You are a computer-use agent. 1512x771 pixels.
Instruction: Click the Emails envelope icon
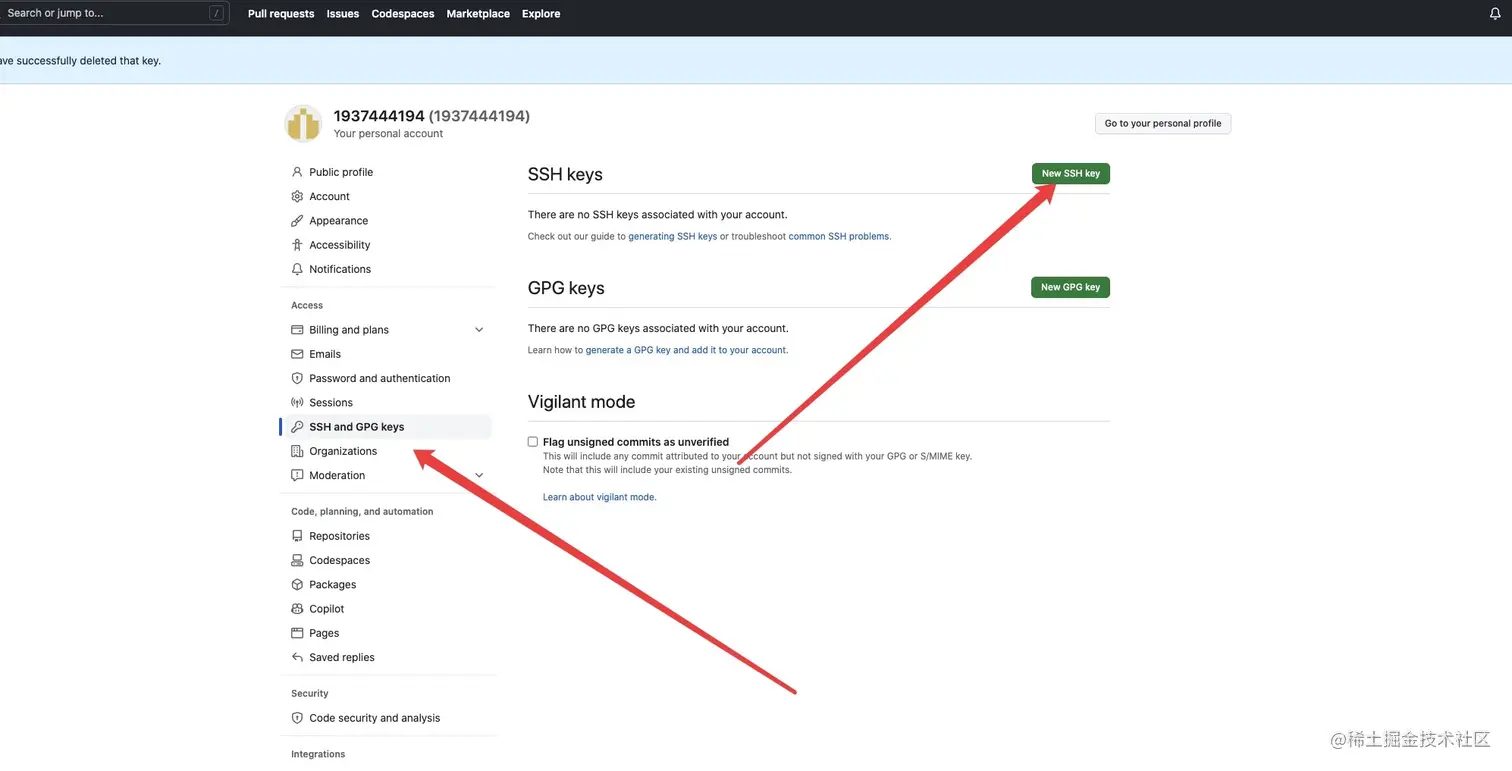(x=297, y=354)
